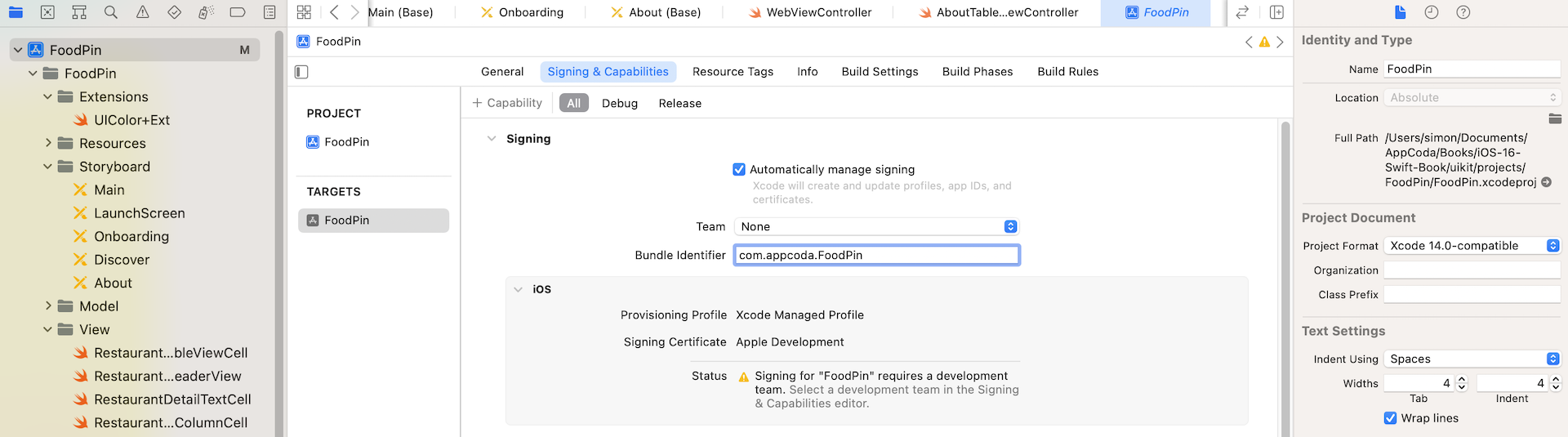Screen dimensions: 1568x437
Task: Open the Source Control navigator icon
Action: (47, 12)
